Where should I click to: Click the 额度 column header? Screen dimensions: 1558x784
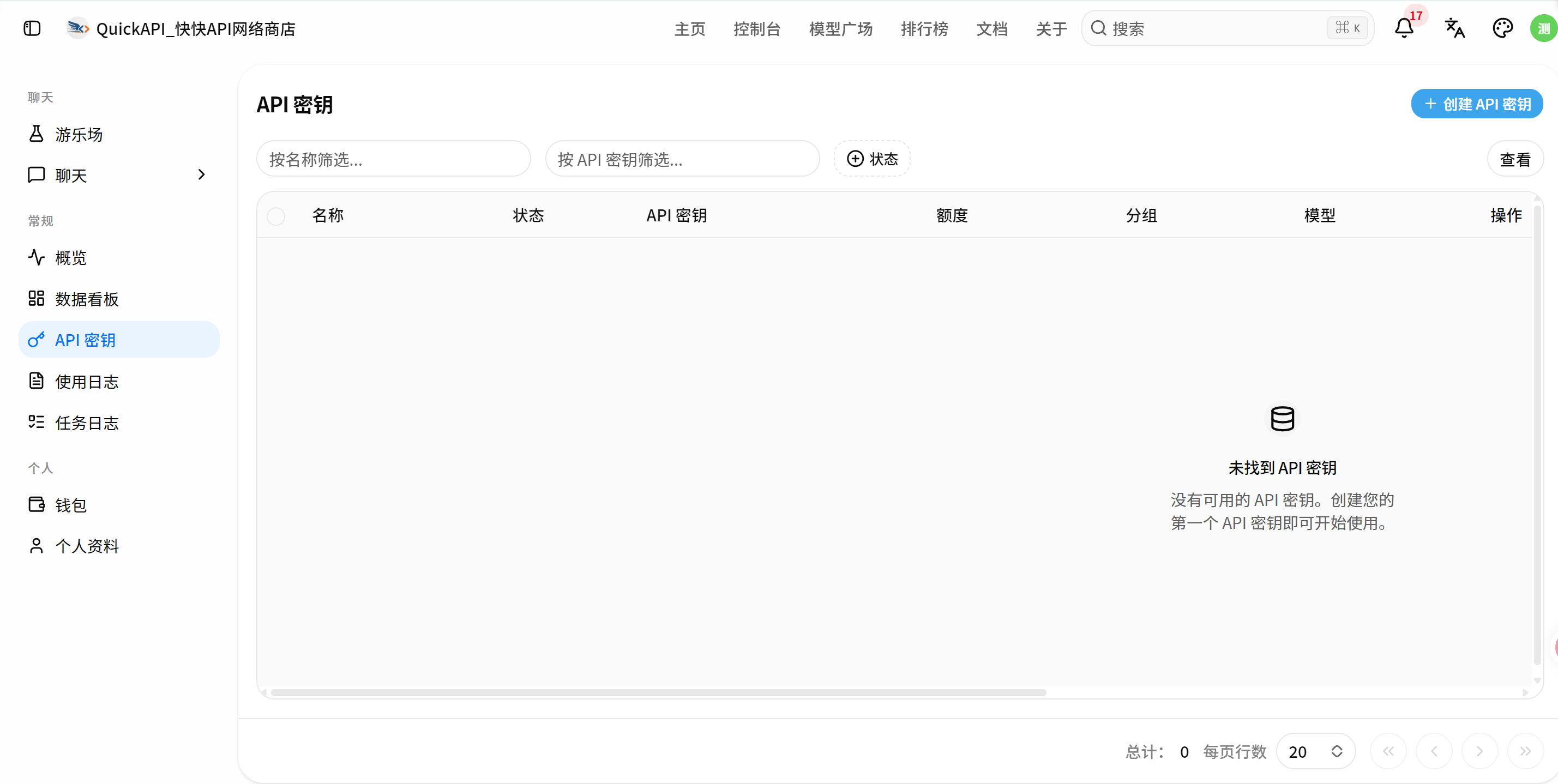coord(952,216)
